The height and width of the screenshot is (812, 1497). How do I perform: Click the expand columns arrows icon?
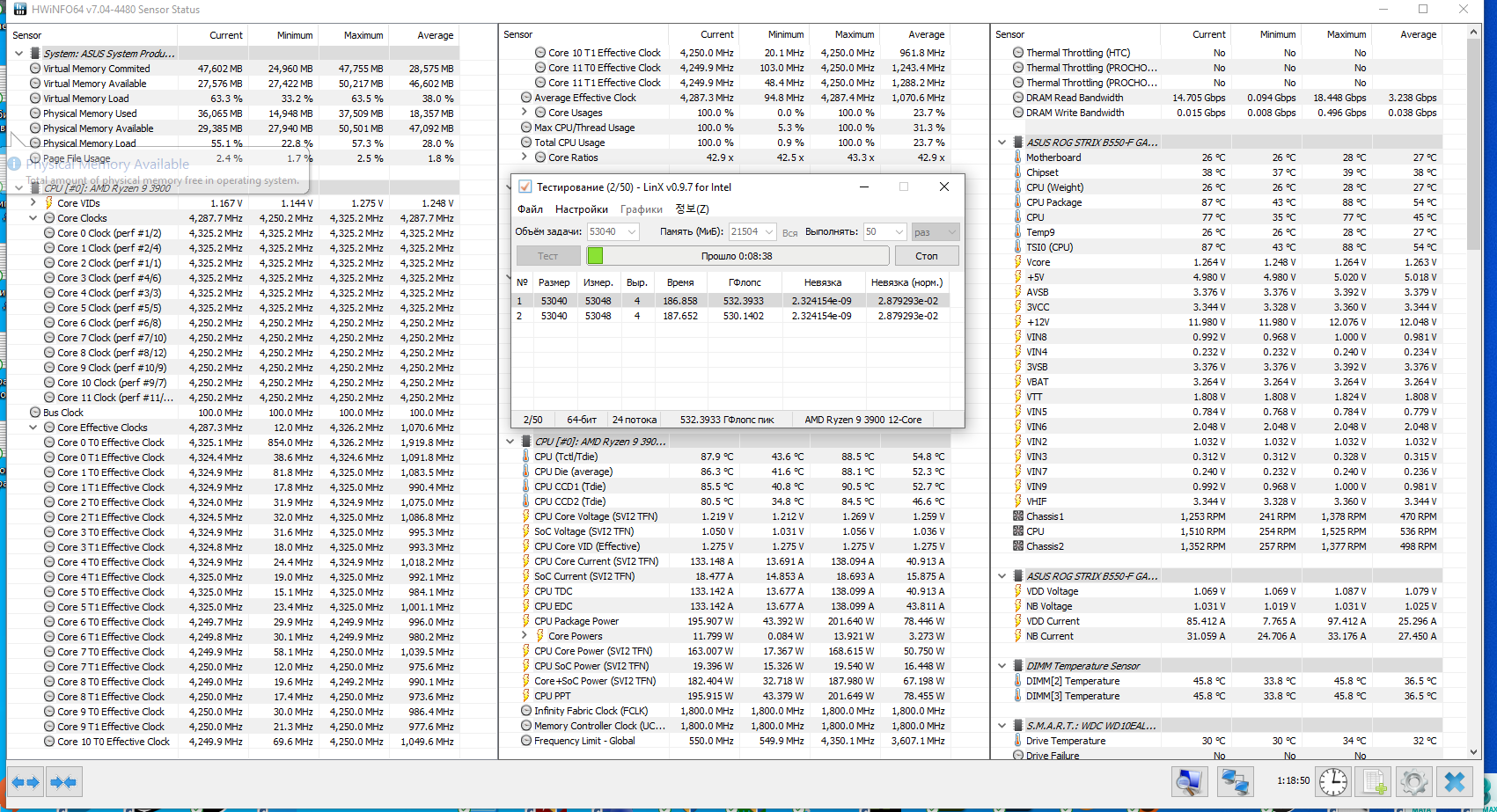(x=26, y=781)
